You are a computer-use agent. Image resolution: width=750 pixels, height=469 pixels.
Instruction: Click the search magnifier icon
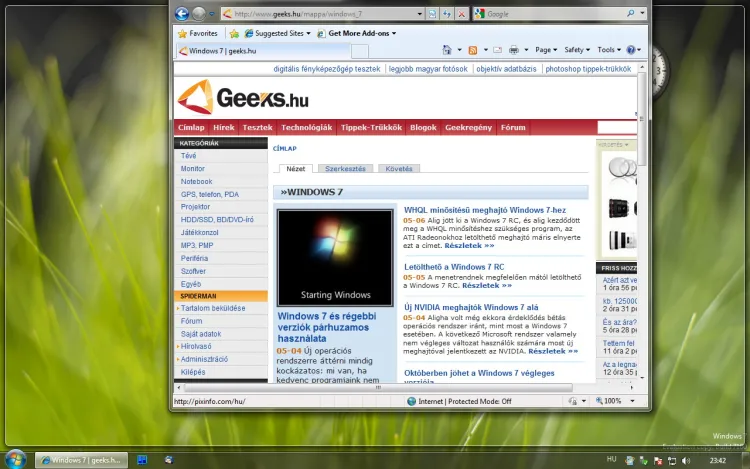(628, 14)
